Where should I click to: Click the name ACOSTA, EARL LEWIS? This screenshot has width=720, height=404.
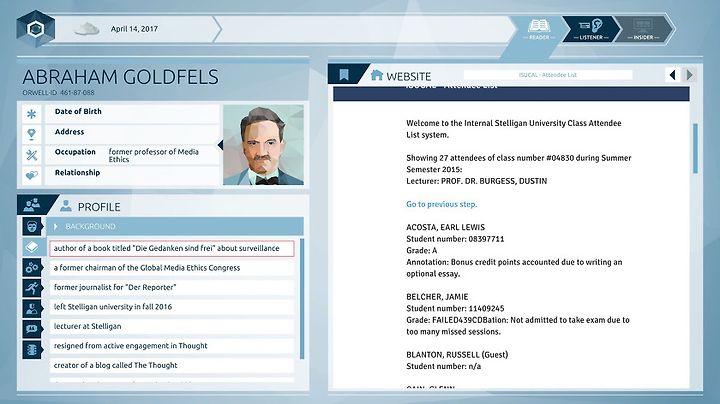445,227
